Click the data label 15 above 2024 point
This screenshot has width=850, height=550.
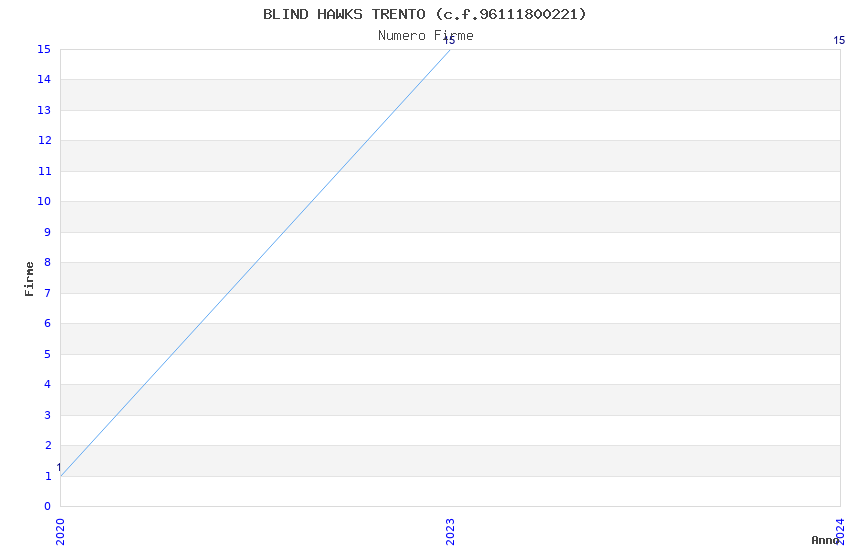839,40
